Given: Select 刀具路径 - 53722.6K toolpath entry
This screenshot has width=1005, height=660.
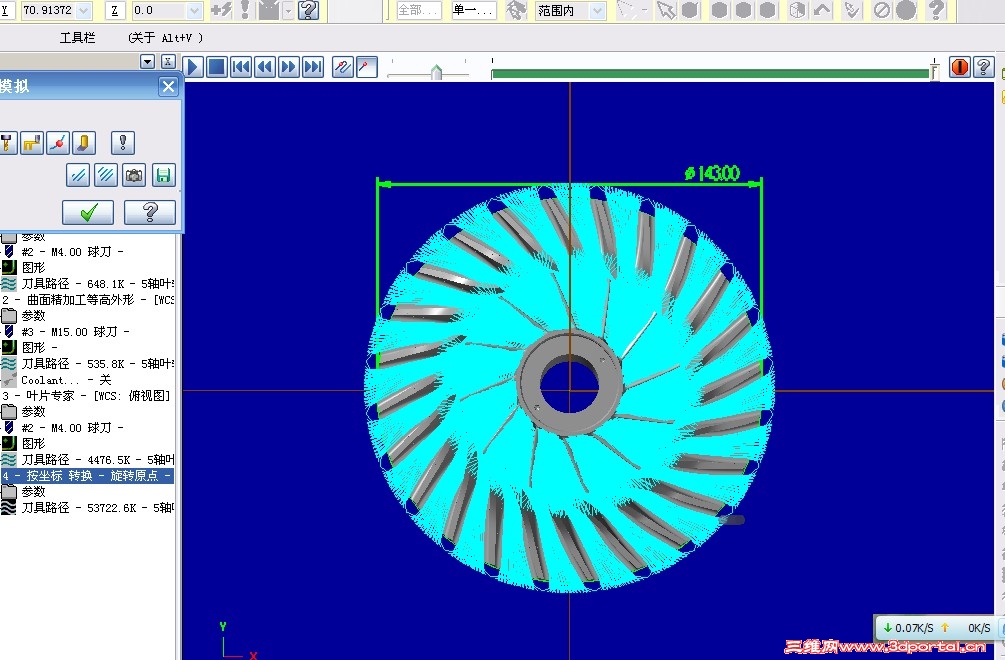Looking at the screenshot, I should tap(97, 507).
